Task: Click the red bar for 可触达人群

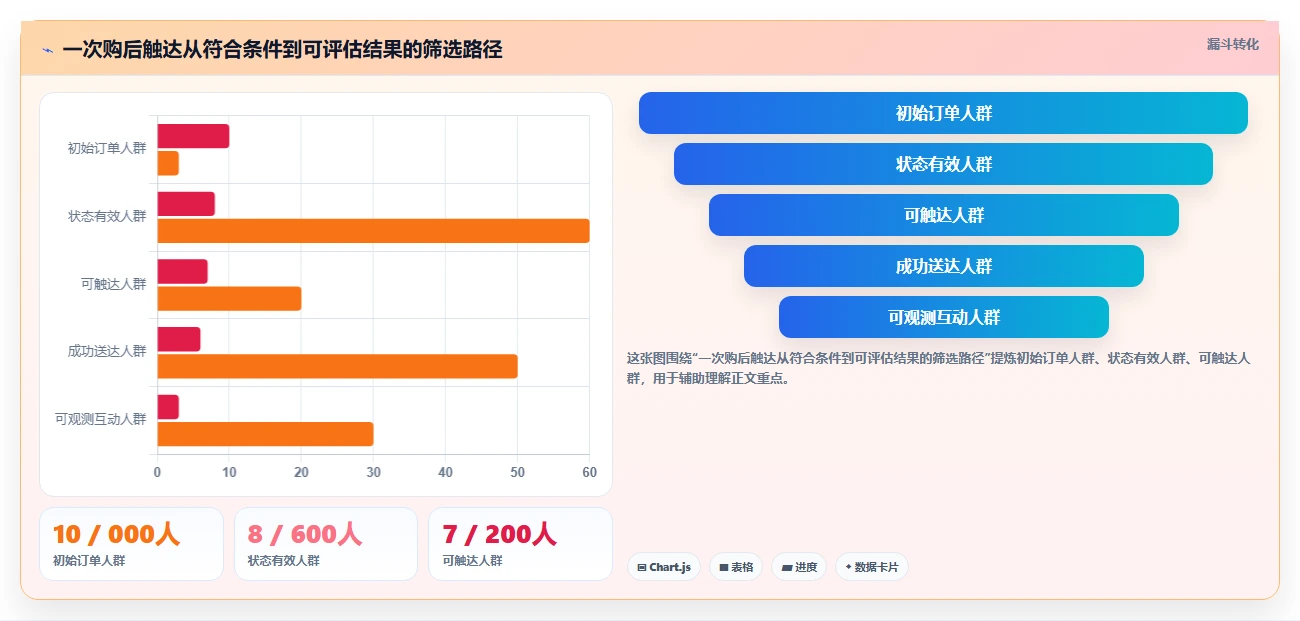Action: click(182, 271)
